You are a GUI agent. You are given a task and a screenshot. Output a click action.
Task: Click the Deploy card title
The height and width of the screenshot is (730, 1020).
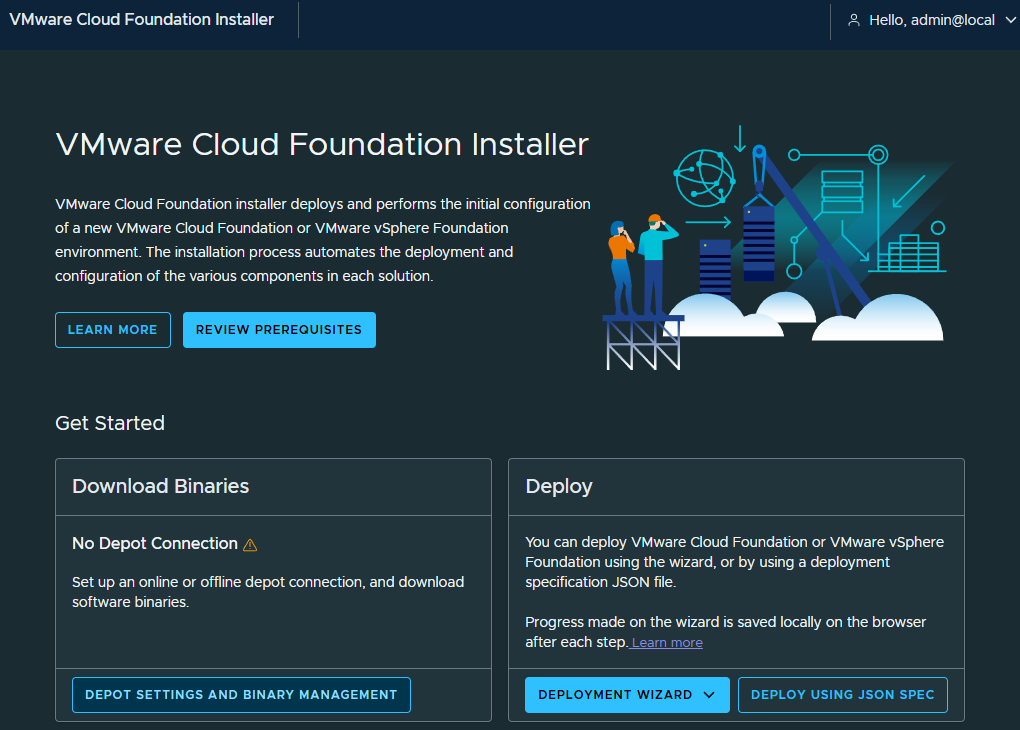coord(559,487)
